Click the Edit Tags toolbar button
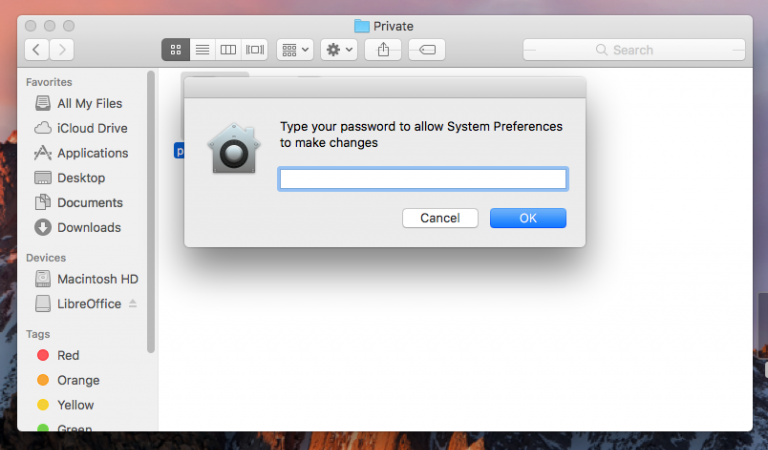Screen dimensions: 768x450 pos(427,49)
